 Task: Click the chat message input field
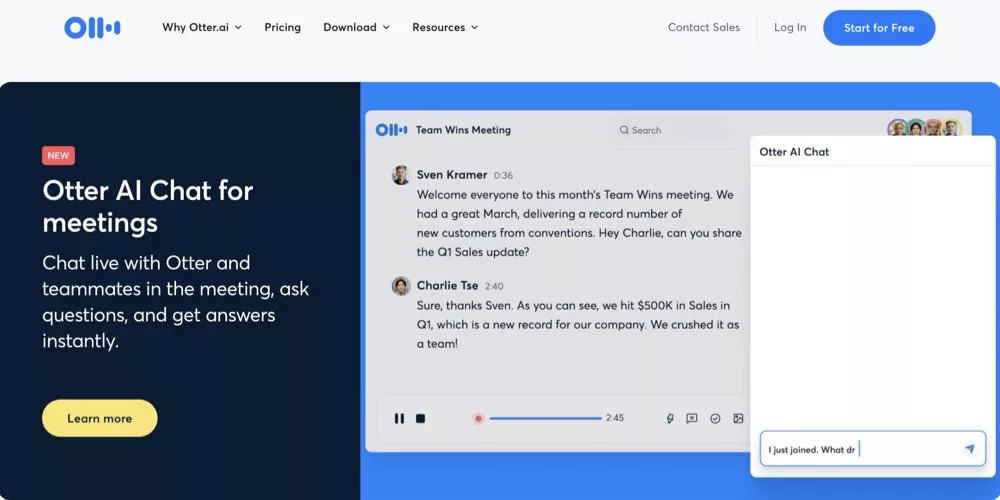click(x=872, y=449)
